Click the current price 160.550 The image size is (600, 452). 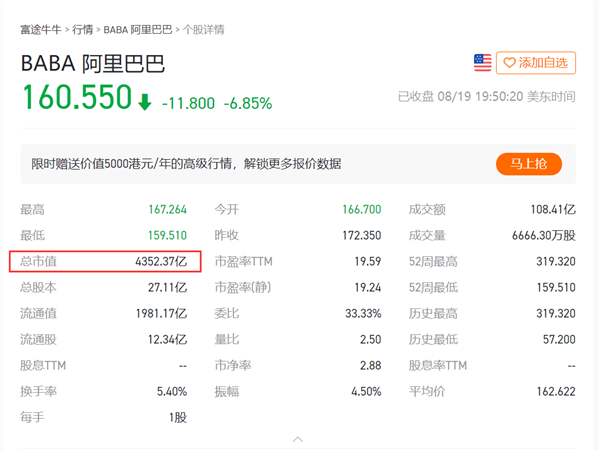pos(76,99)
